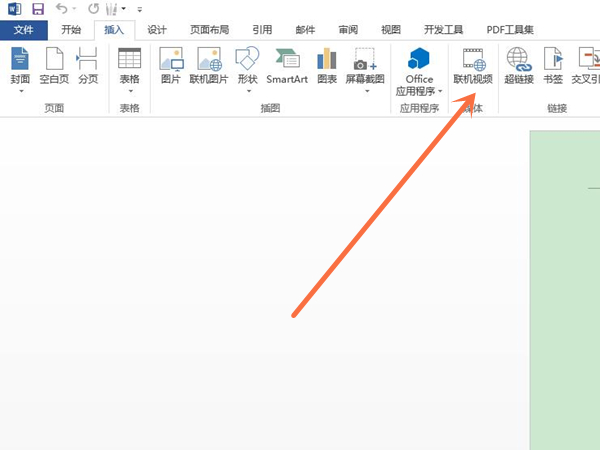The image size is (600, 450).
Task: Insert a Page Break (分页)
Action: tap(88, 62)
